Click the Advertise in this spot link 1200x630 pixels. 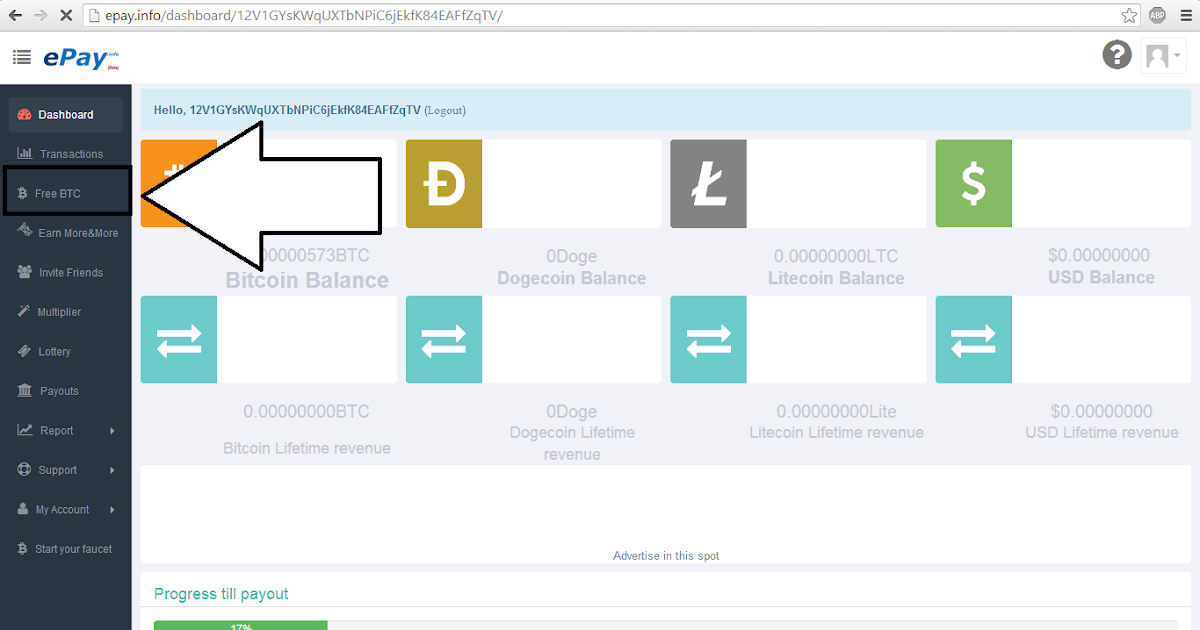click(666, 556)
